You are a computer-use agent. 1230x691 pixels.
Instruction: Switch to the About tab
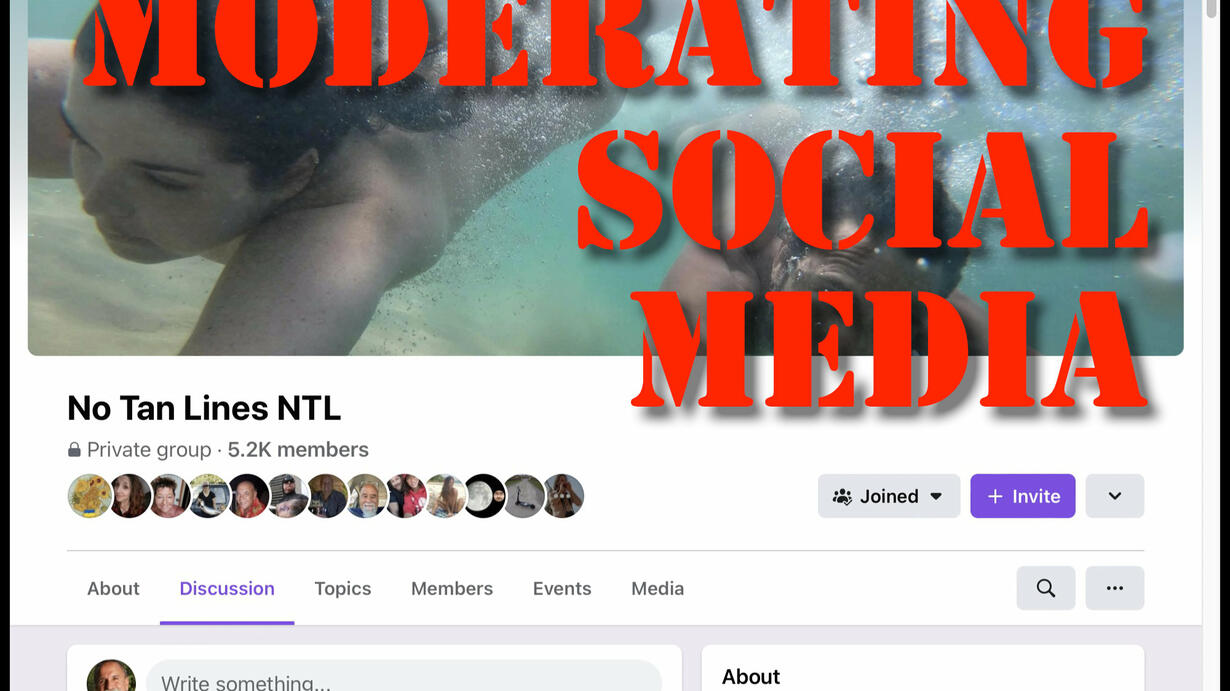[113, 589]
